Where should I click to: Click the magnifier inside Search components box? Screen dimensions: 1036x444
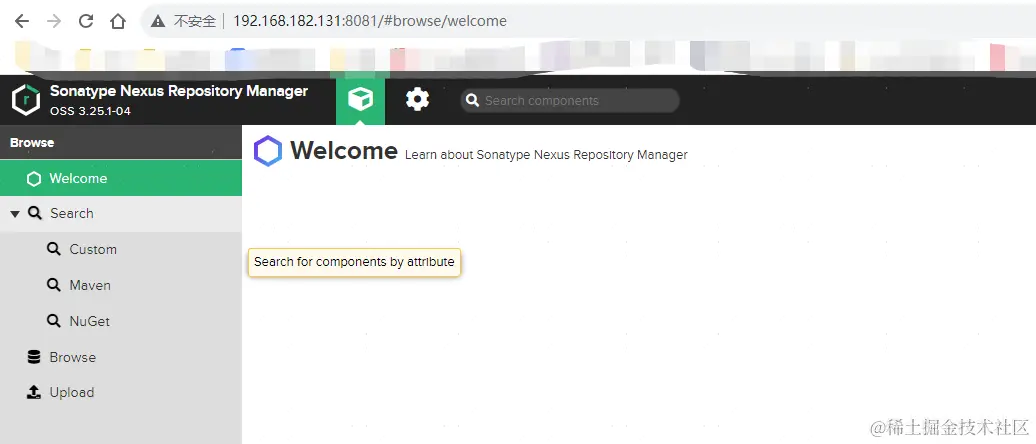coord(472,100)
